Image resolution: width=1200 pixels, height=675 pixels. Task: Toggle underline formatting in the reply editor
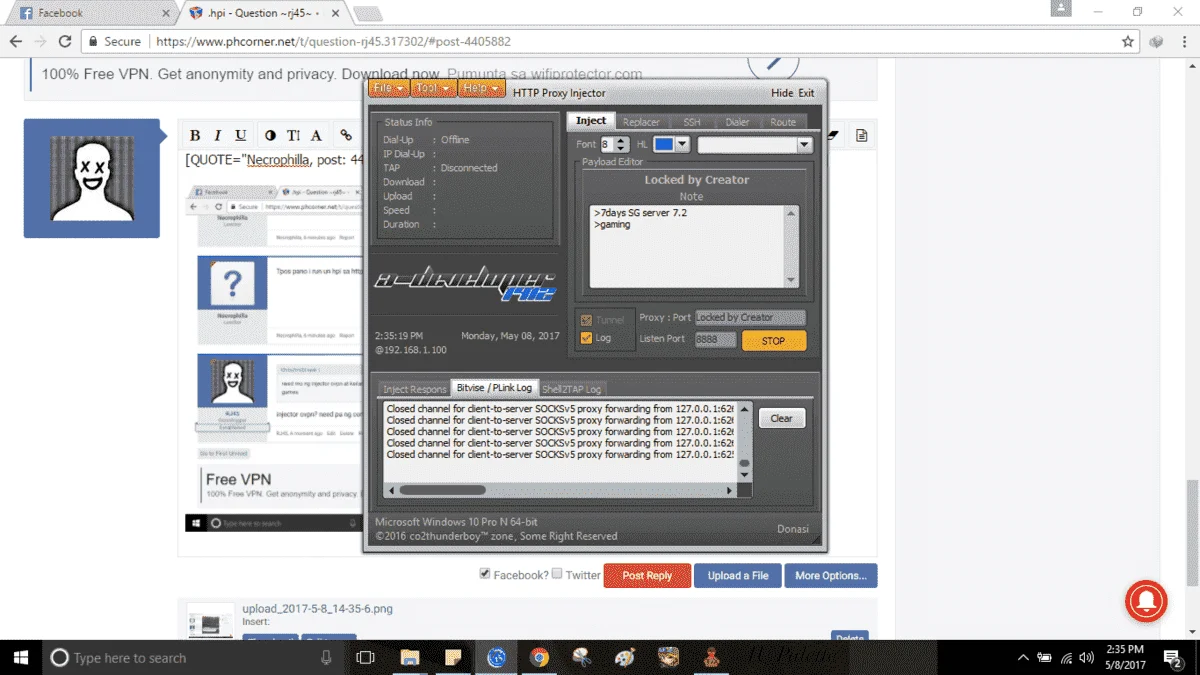tap(241, 135)
